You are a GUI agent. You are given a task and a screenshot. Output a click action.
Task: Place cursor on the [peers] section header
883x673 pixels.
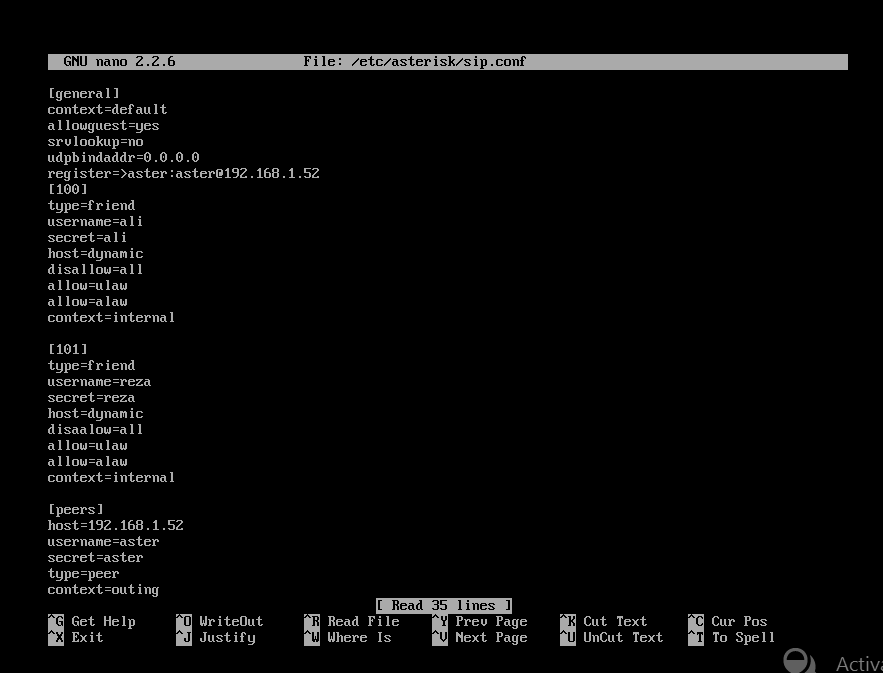76,509
